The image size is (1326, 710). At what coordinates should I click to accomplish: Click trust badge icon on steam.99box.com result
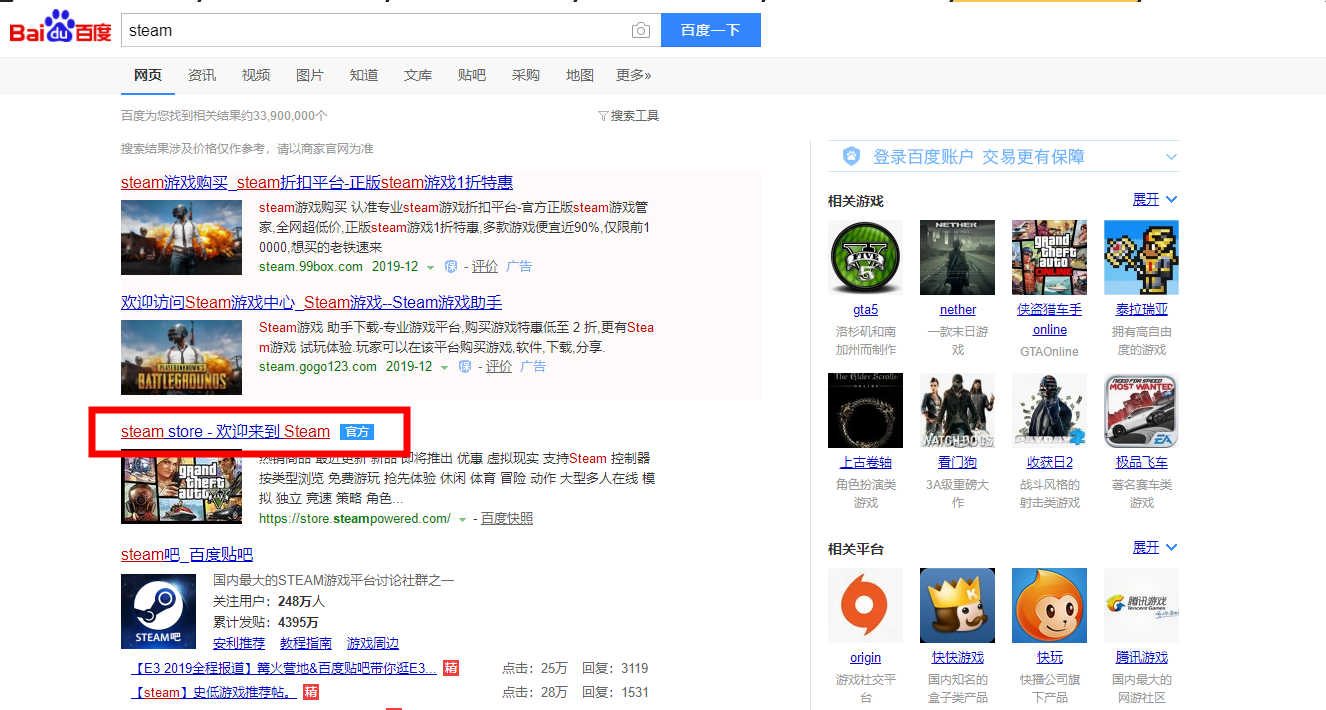click(x=451, y=267)
